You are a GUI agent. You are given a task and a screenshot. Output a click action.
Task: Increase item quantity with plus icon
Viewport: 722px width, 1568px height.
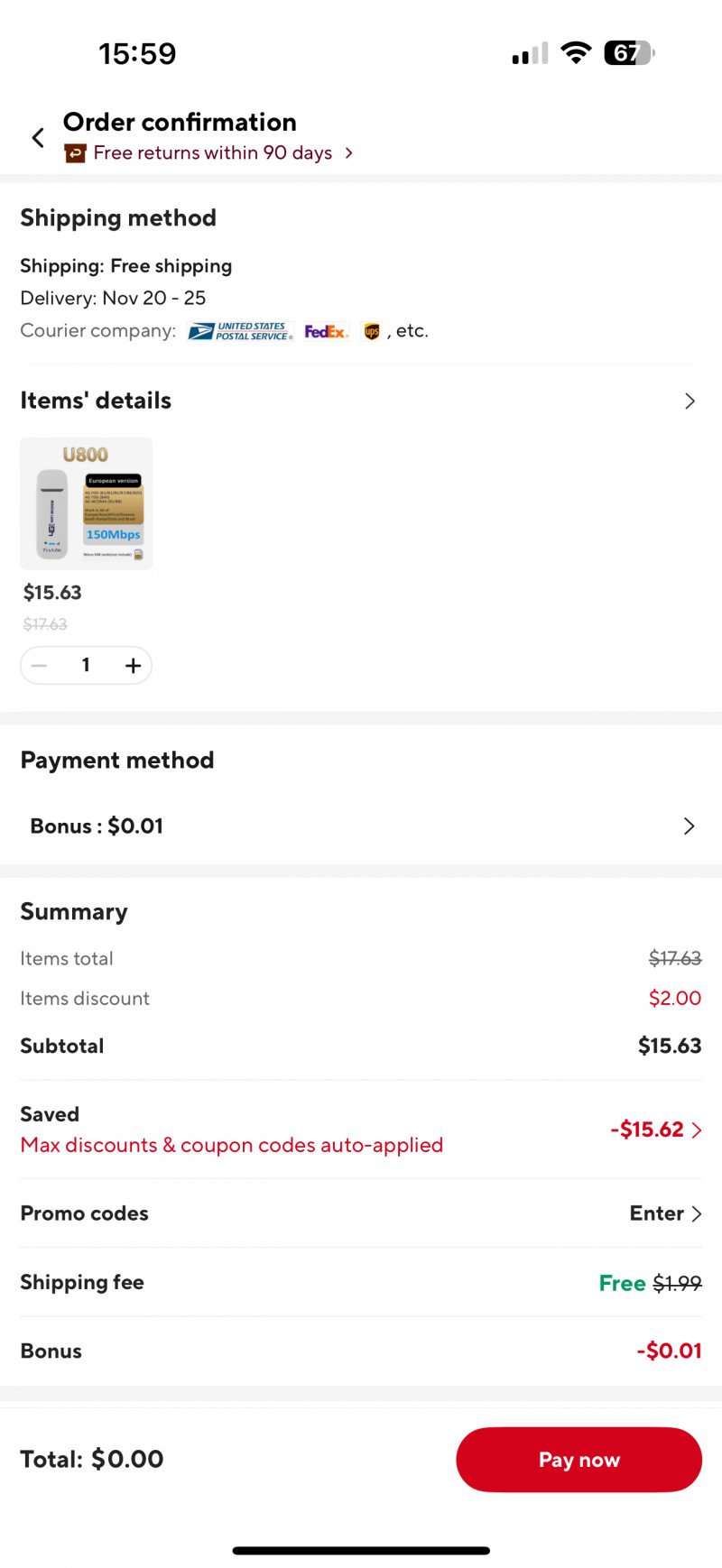[x=133, y=666]
